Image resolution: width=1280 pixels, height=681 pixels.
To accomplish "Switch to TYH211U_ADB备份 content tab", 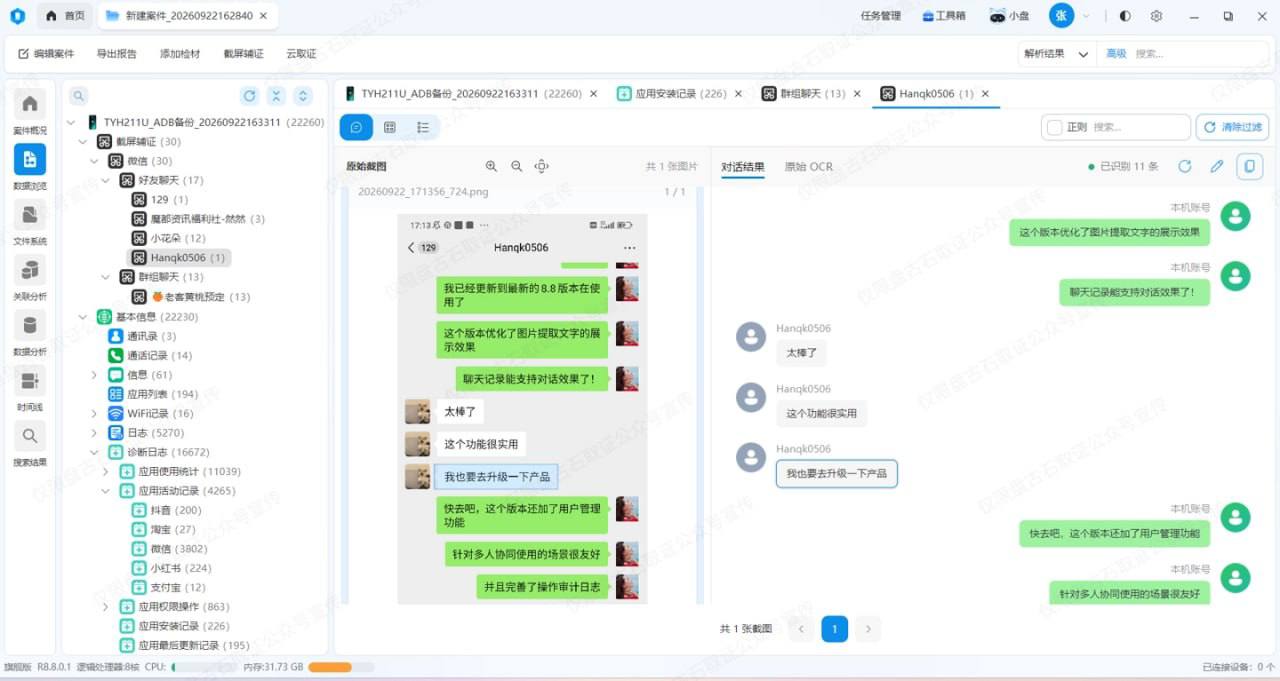I will (x=471, y=93).
